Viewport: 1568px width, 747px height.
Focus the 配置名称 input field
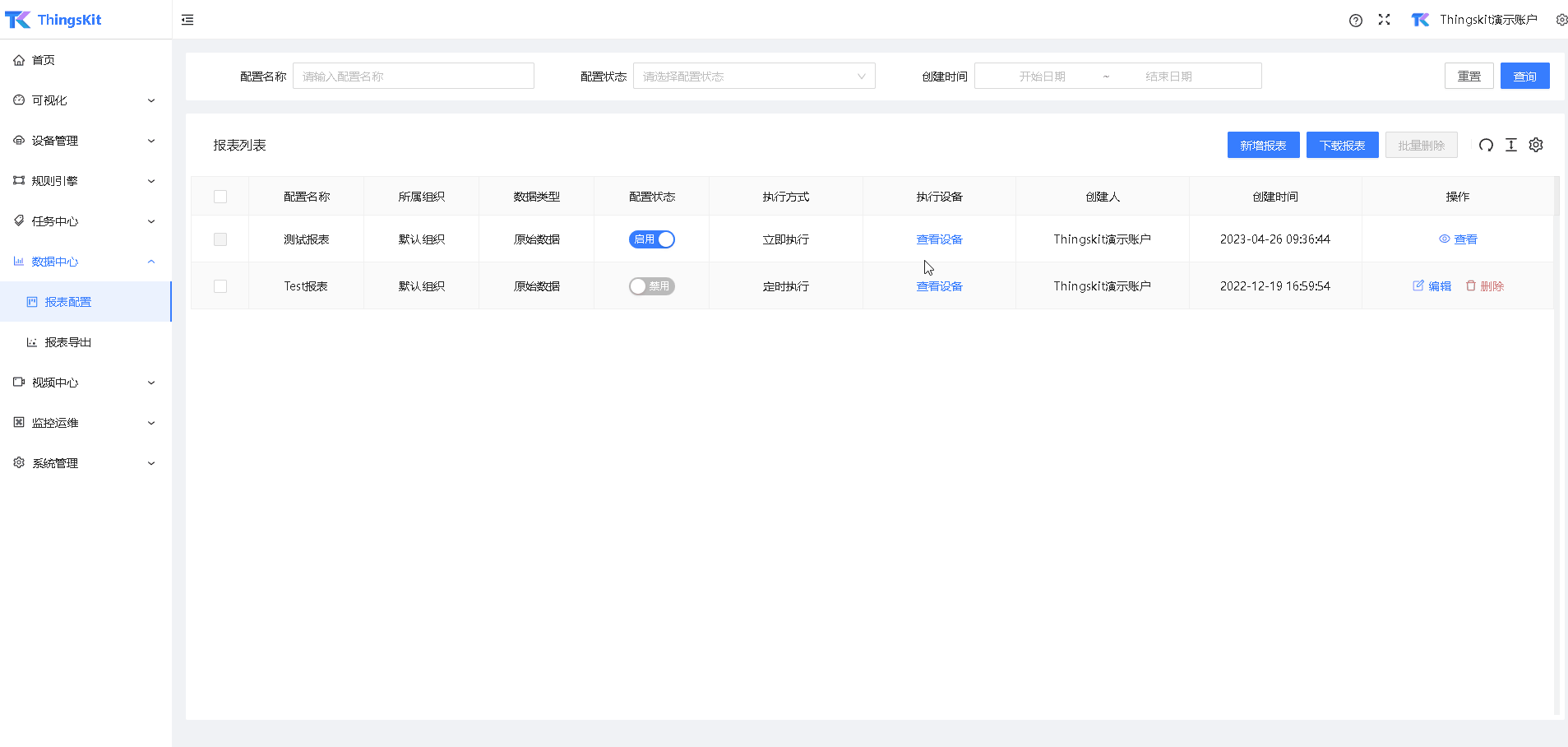click(x=413, y=77)
